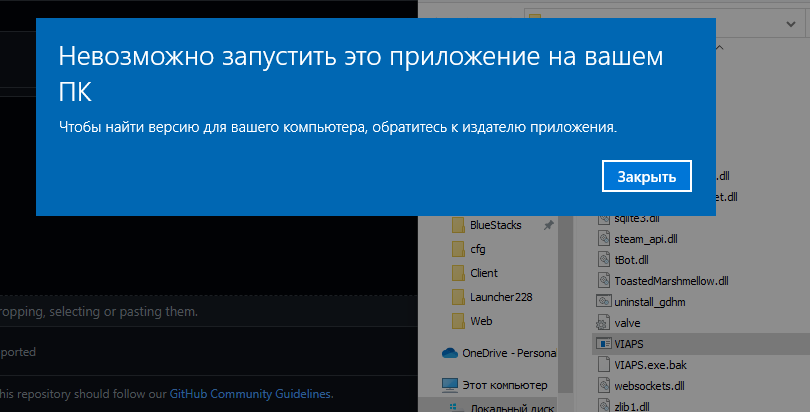Select the tBot.dll file
The image size is (810, 412).
coord(631,260)
